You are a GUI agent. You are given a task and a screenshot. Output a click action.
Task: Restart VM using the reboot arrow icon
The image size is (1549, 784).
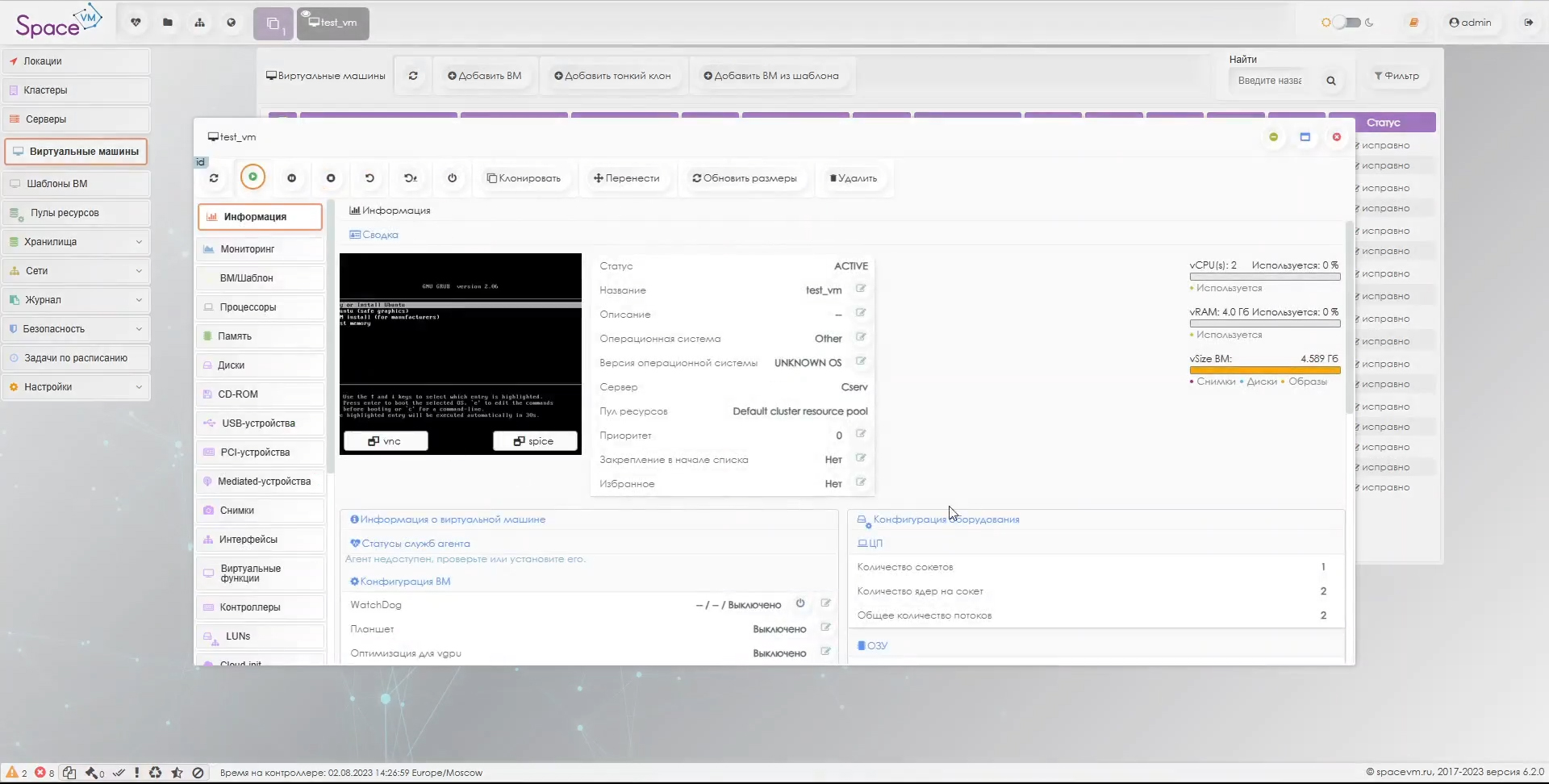[370, 178]
